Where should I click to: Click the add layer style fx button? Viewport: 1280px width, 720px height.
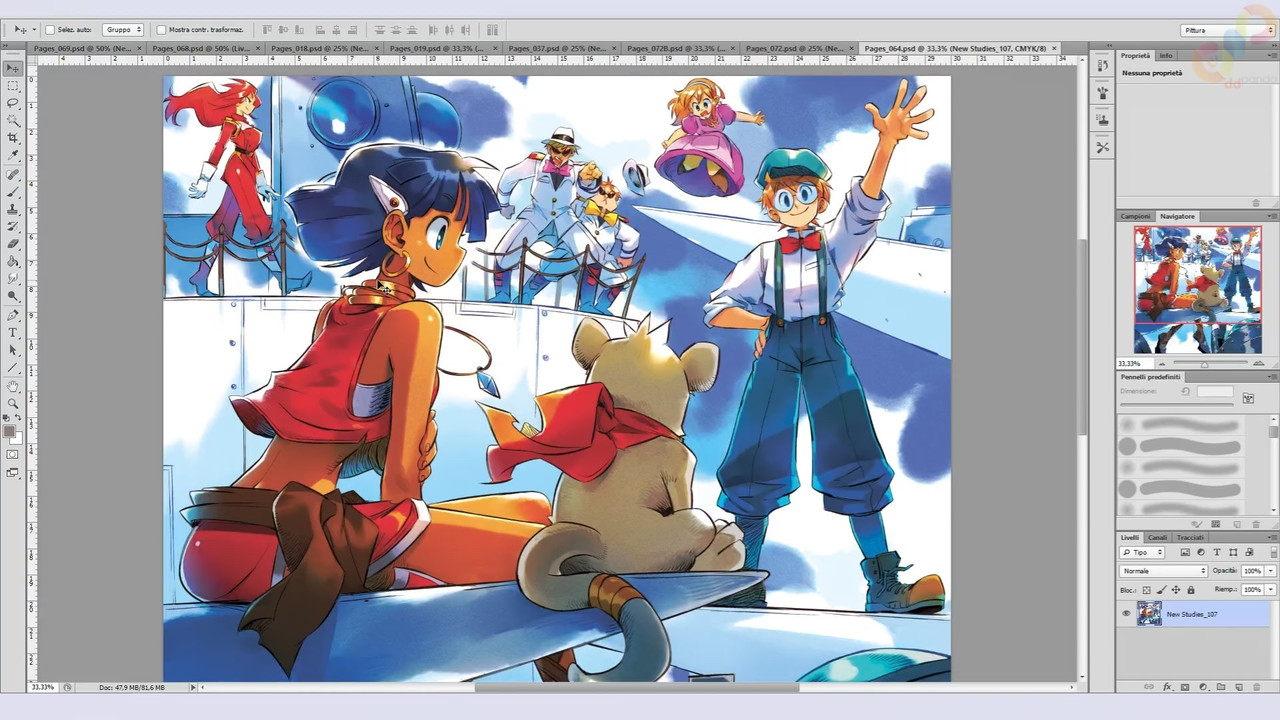click(1167, 687)
